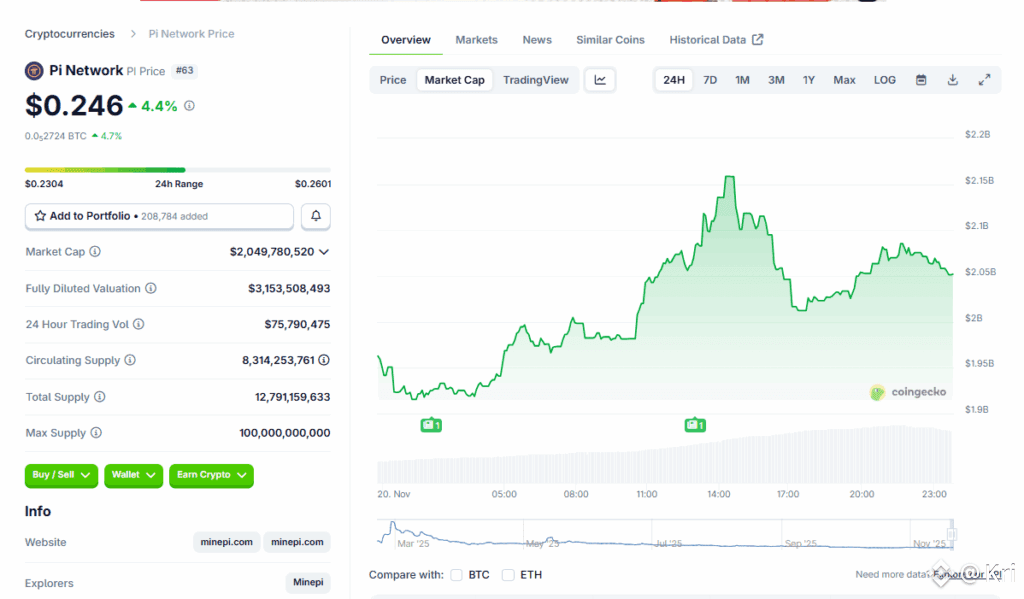Open the first news event marker on chart

431,425
